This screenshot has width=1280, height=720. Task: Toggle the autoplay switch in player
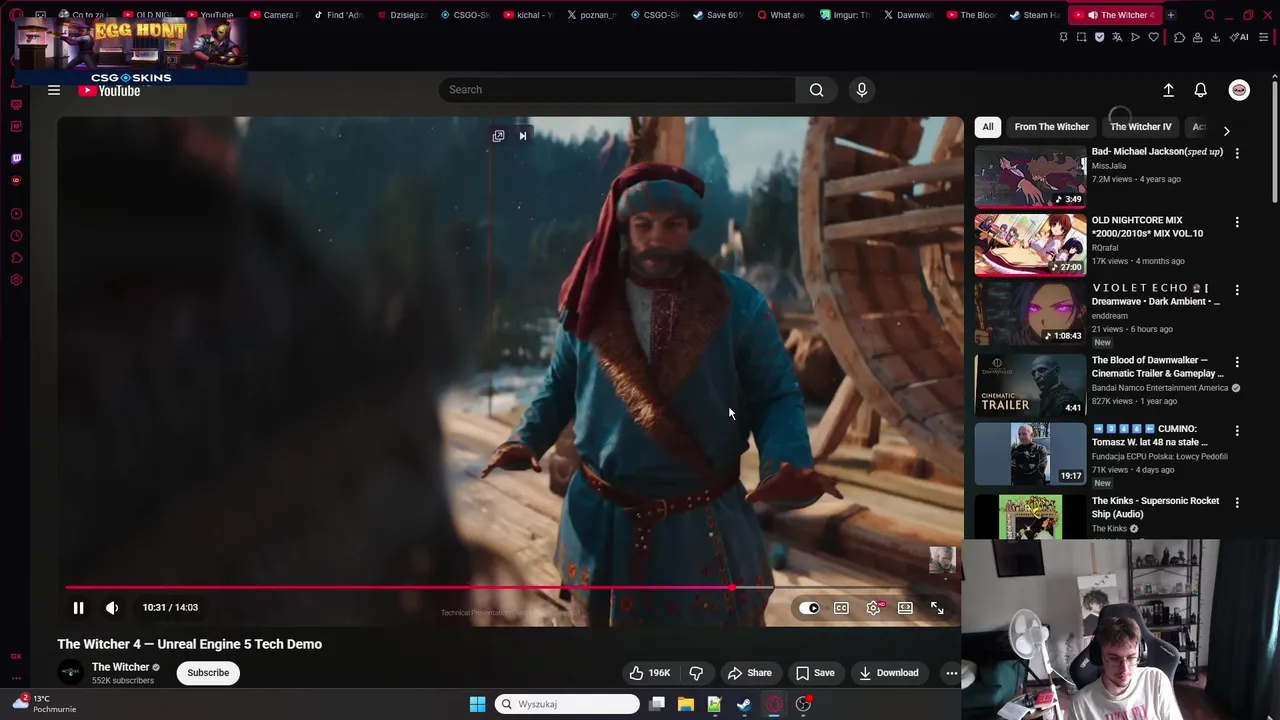tap(809, 608)
